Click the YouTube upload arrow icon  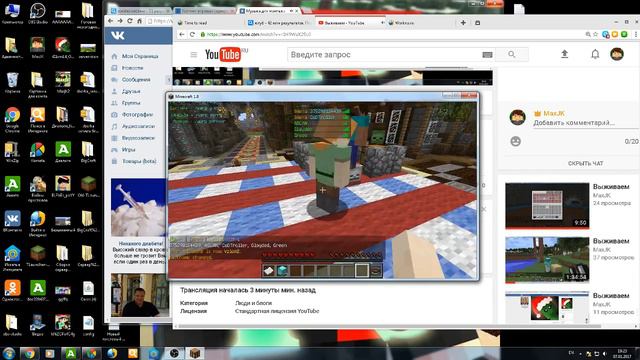564,54
